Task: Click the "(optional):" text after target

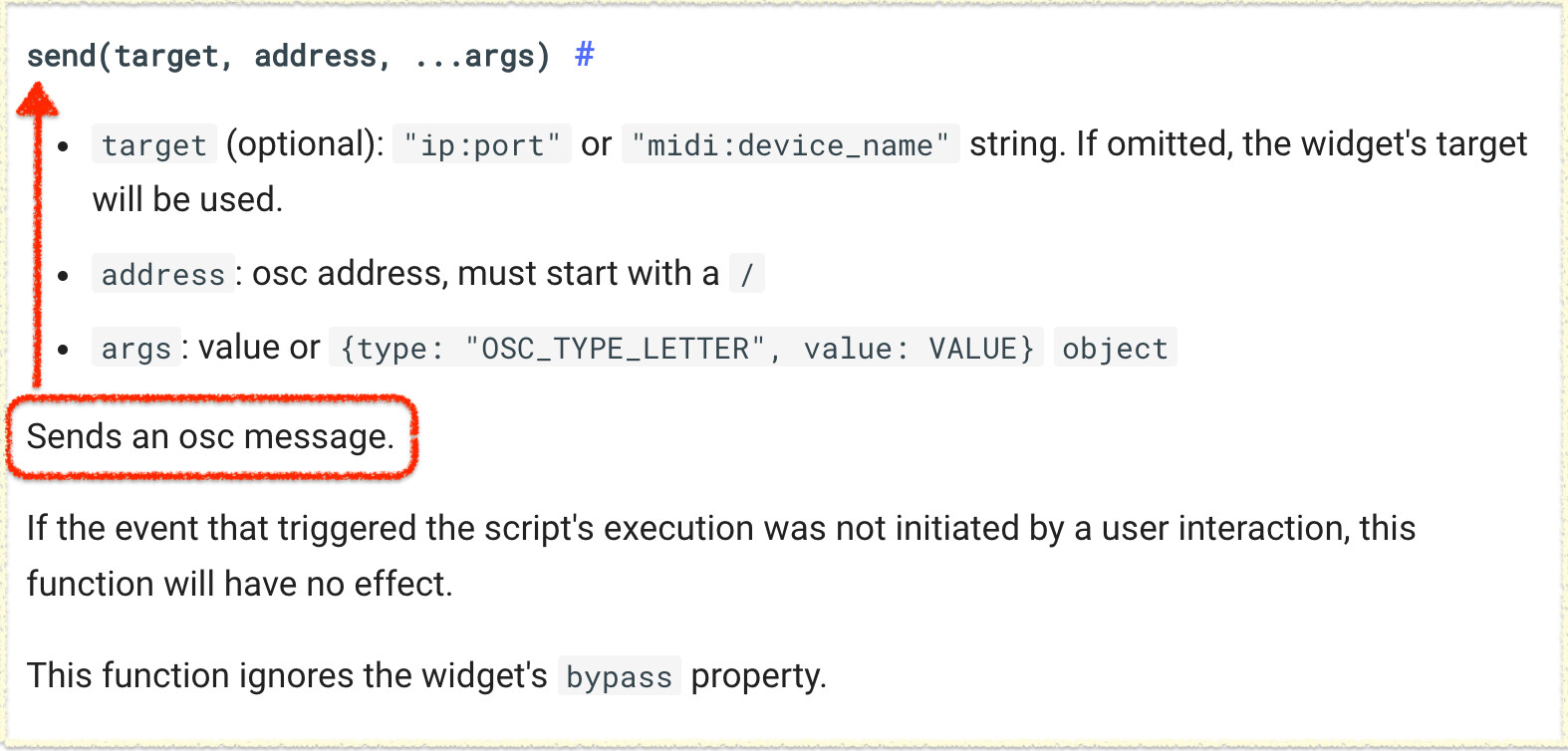Action: (x=305, y=144)
